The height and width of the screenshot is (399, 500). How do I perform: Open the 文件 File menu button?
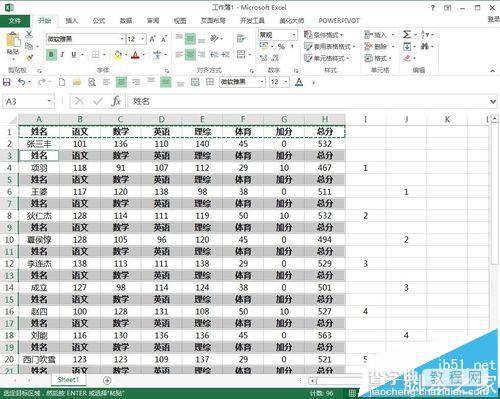[x=15, y=21]
